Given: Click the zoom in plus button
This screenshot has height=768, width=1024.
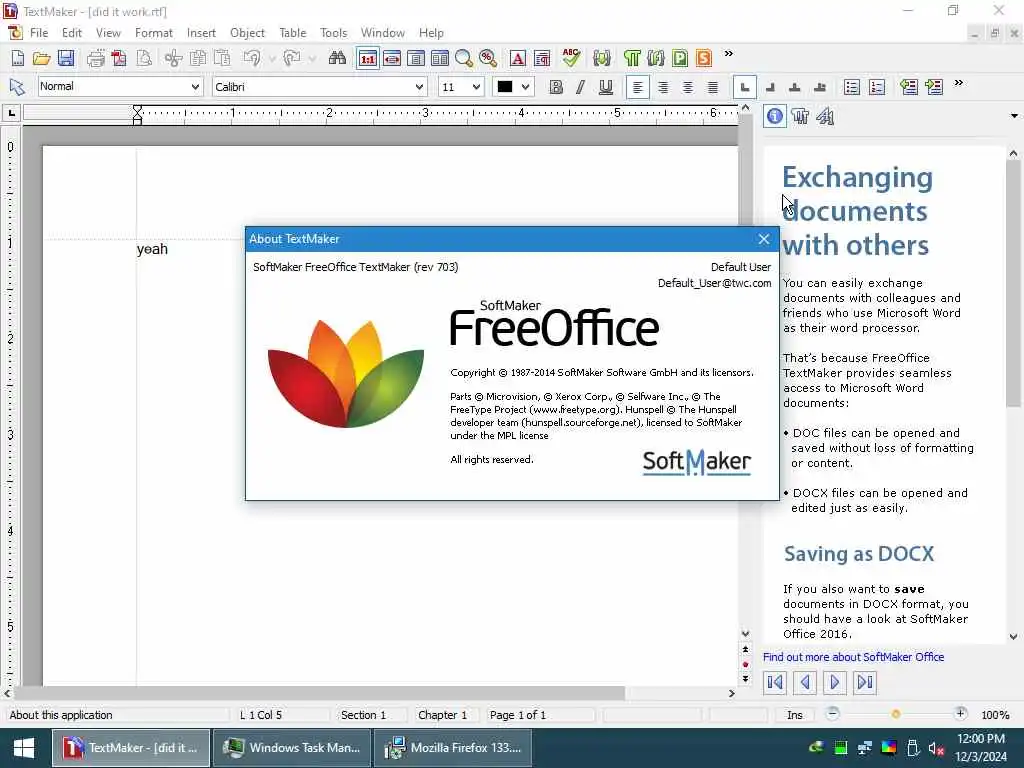Looking at the screenshot, I should tap(960, 714).
